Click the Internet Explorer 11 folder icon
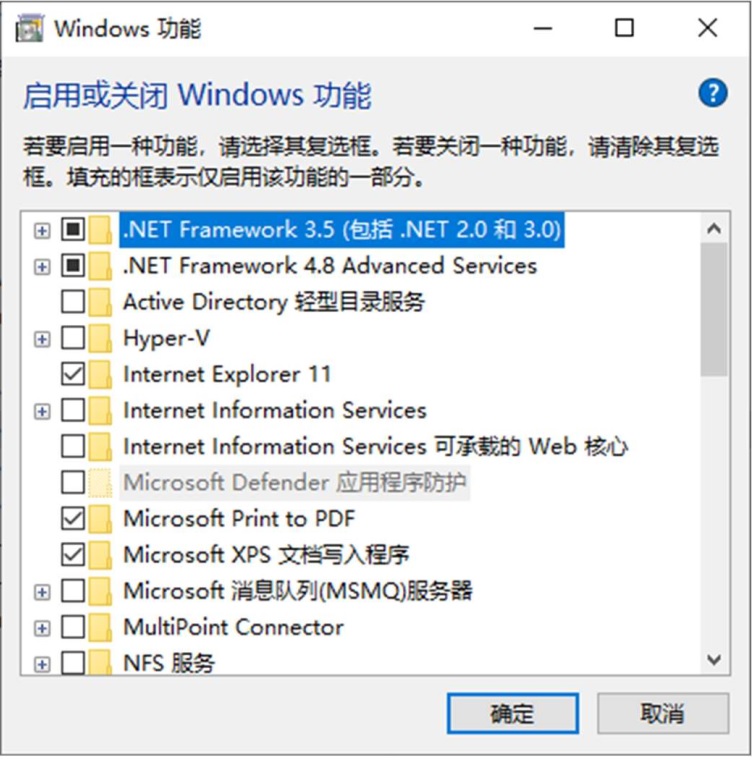This screenshot has width=755, height=760. [x=100, y=374]
